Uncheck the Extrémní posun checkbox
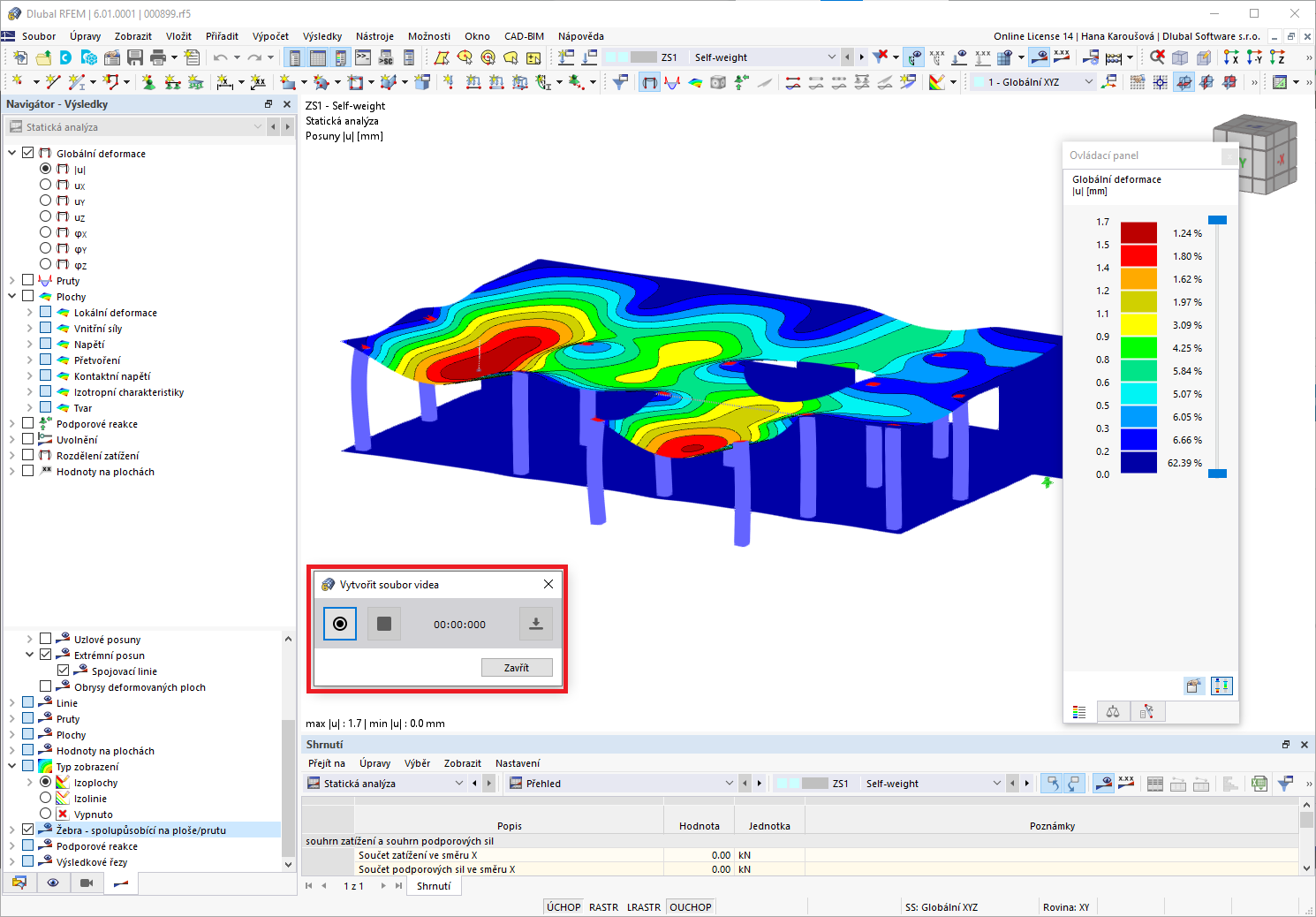 point(45,655)
